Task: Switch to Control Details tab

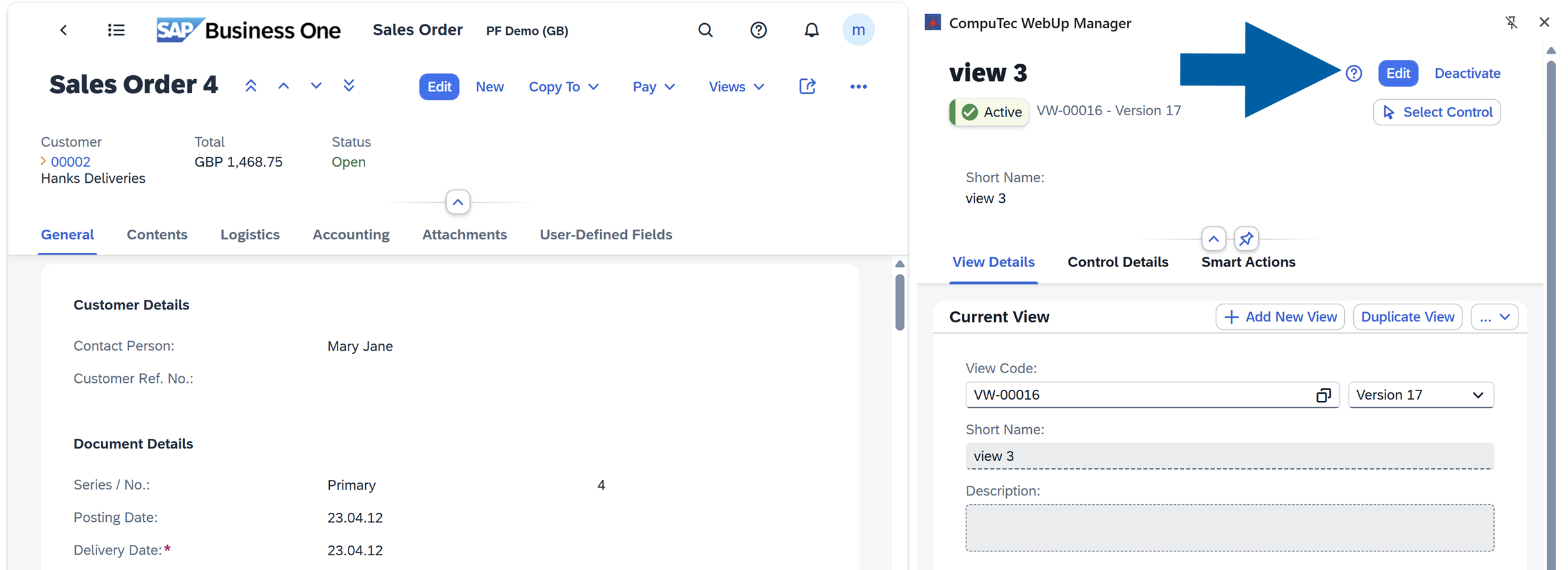Action: (x=1118, y=262)
